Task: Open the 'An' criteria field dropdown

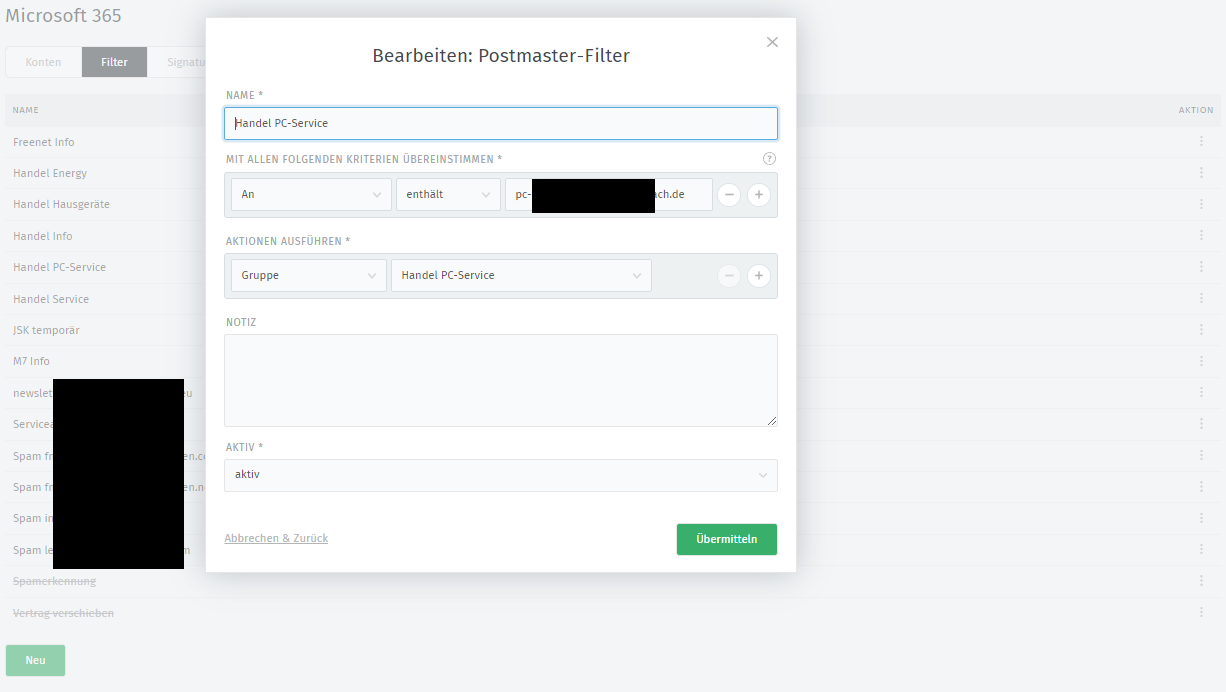Action: pos(311,195)
